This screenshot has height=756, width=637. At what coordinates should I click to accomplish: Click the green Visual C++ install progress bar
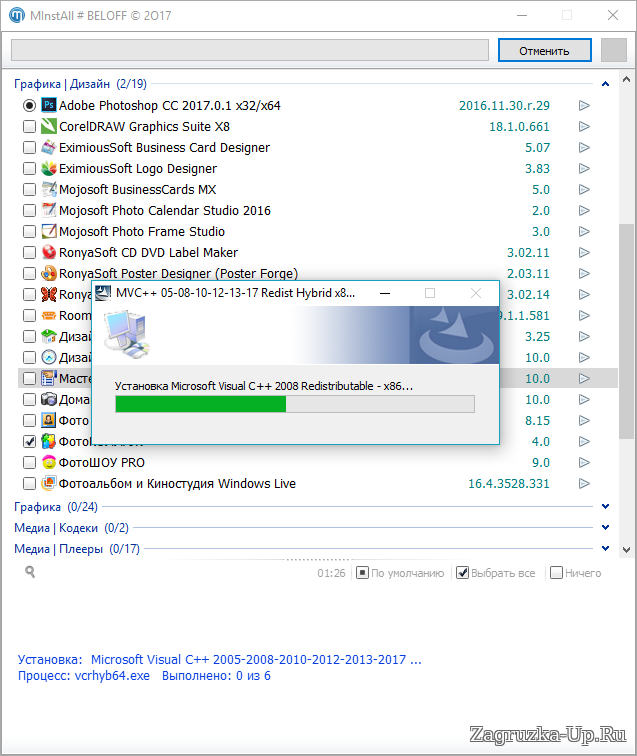[x=295, y=404]
